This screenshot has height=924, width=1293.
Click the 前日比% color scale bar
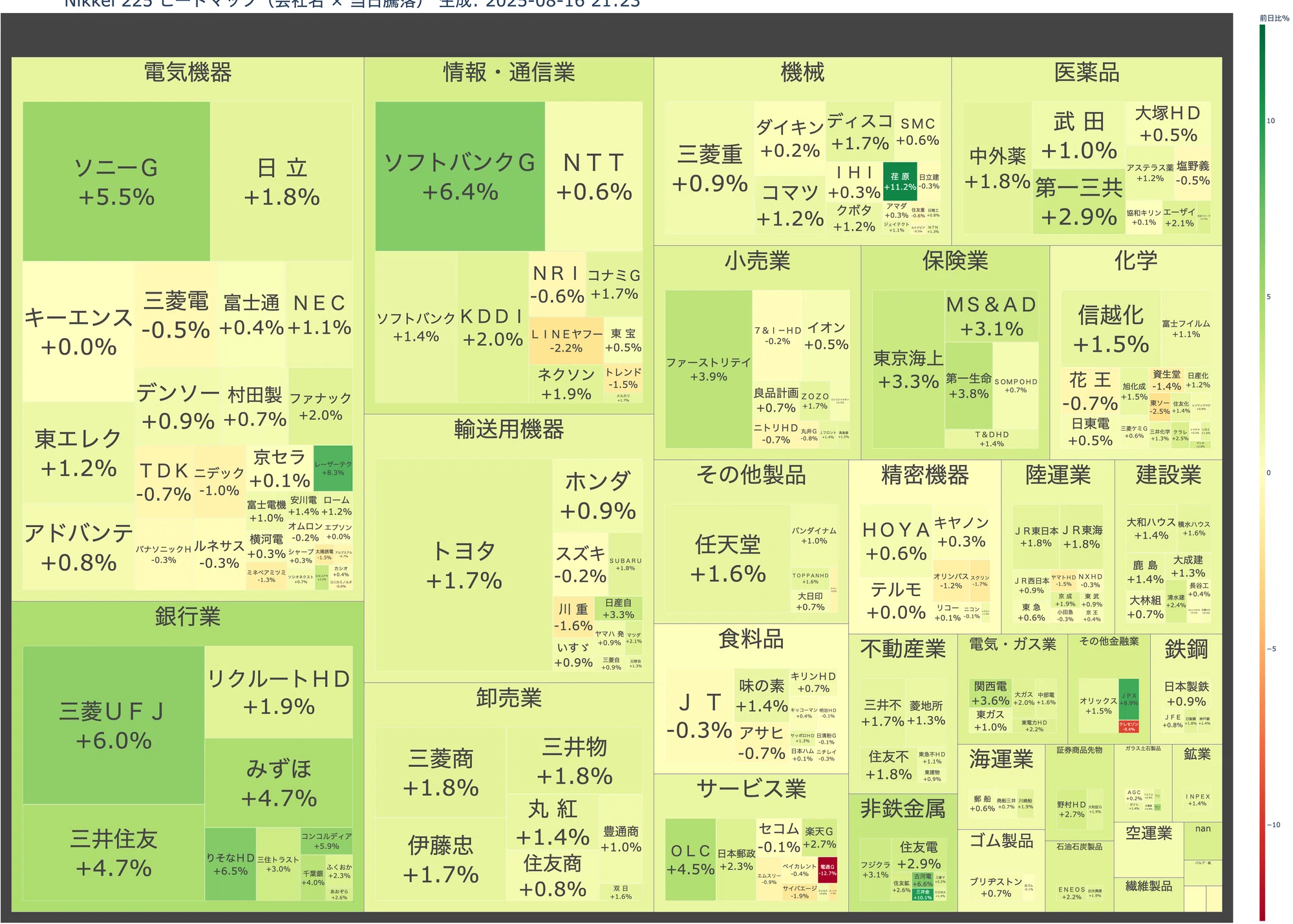(x=1261, y=472)
